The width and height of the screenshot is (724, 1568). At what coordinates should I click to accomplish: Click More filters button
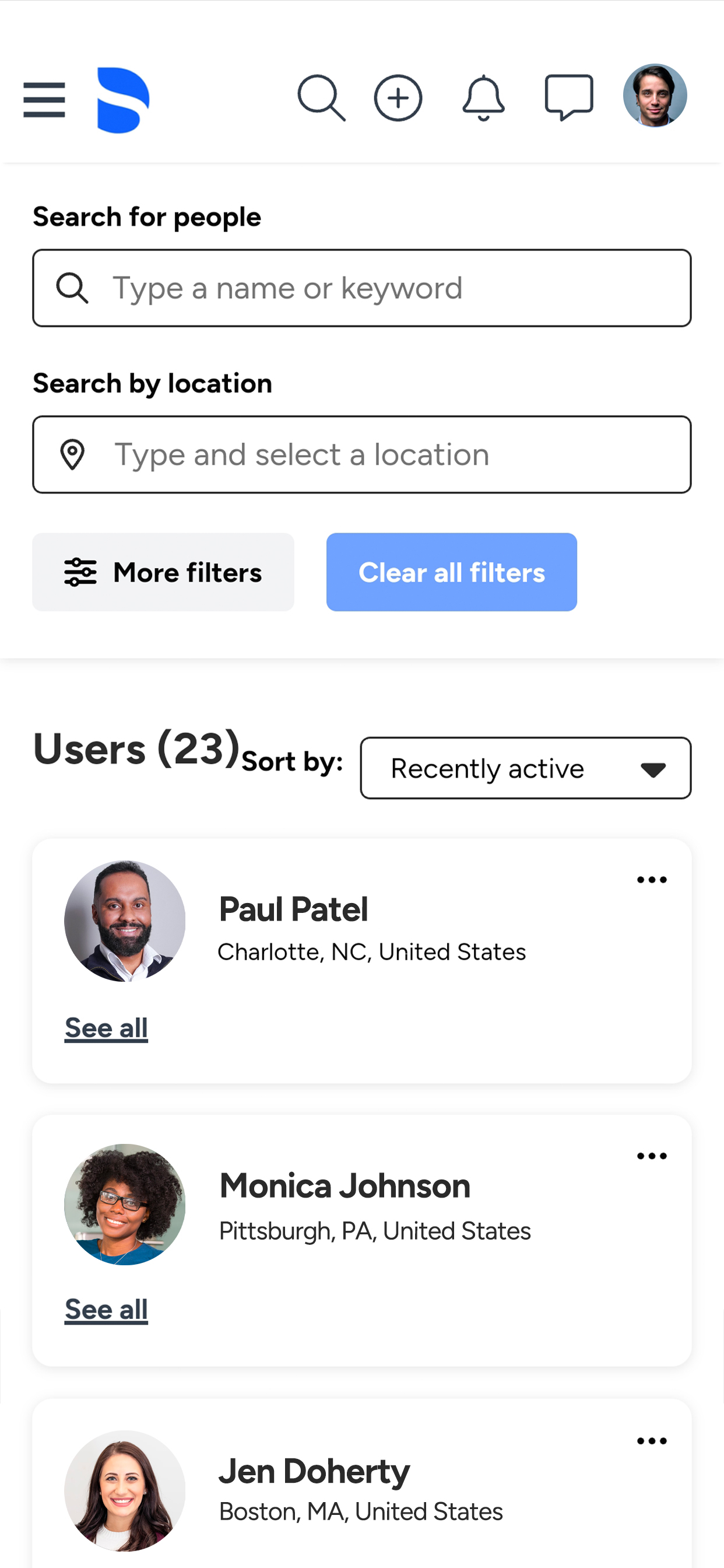point(163,572)
